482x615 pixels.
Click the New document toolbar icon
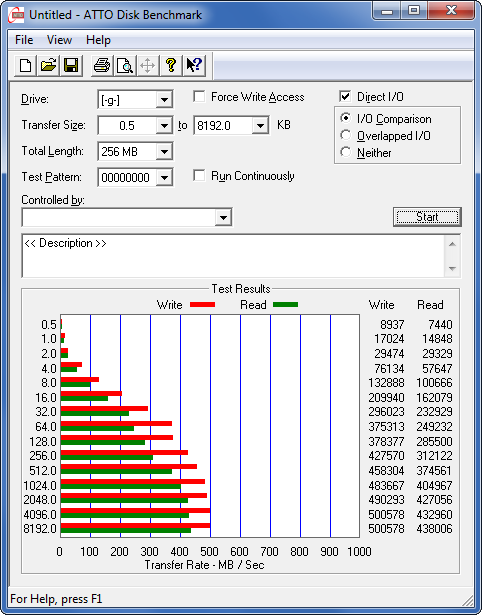[x=25, y=65]
